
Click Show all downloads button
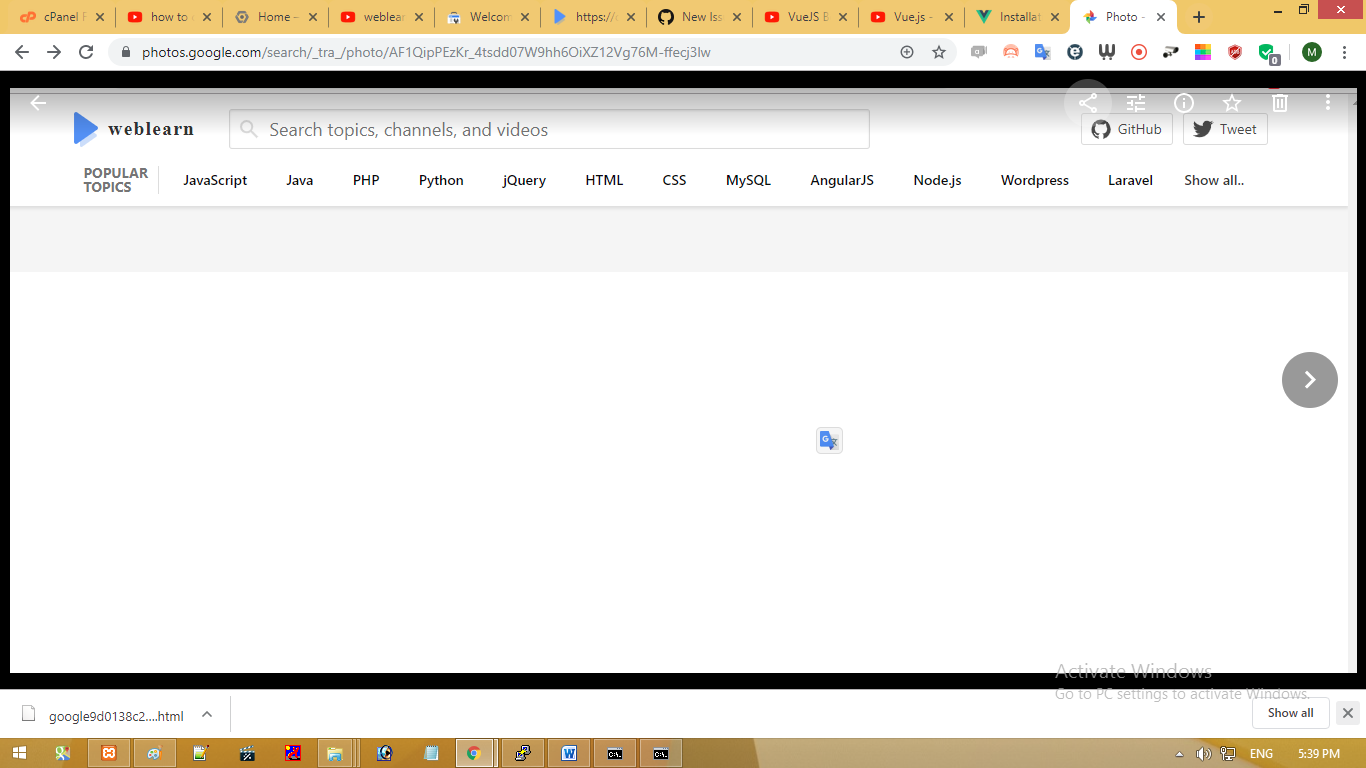click(x=1291, y=713)
